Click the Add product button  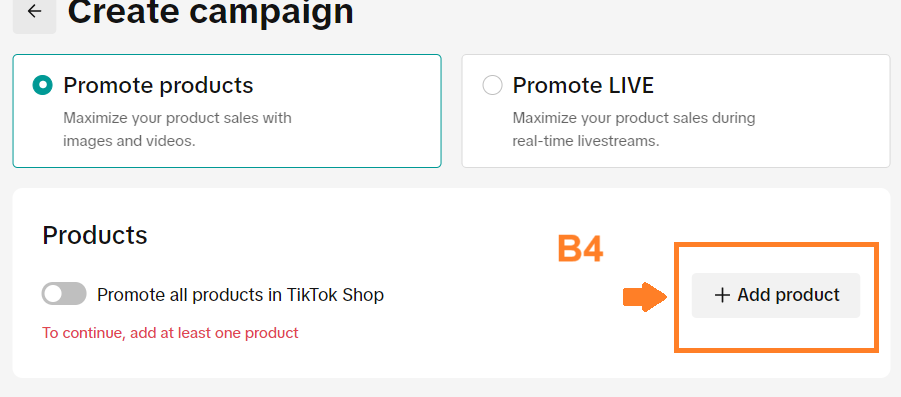pos(776,295)
